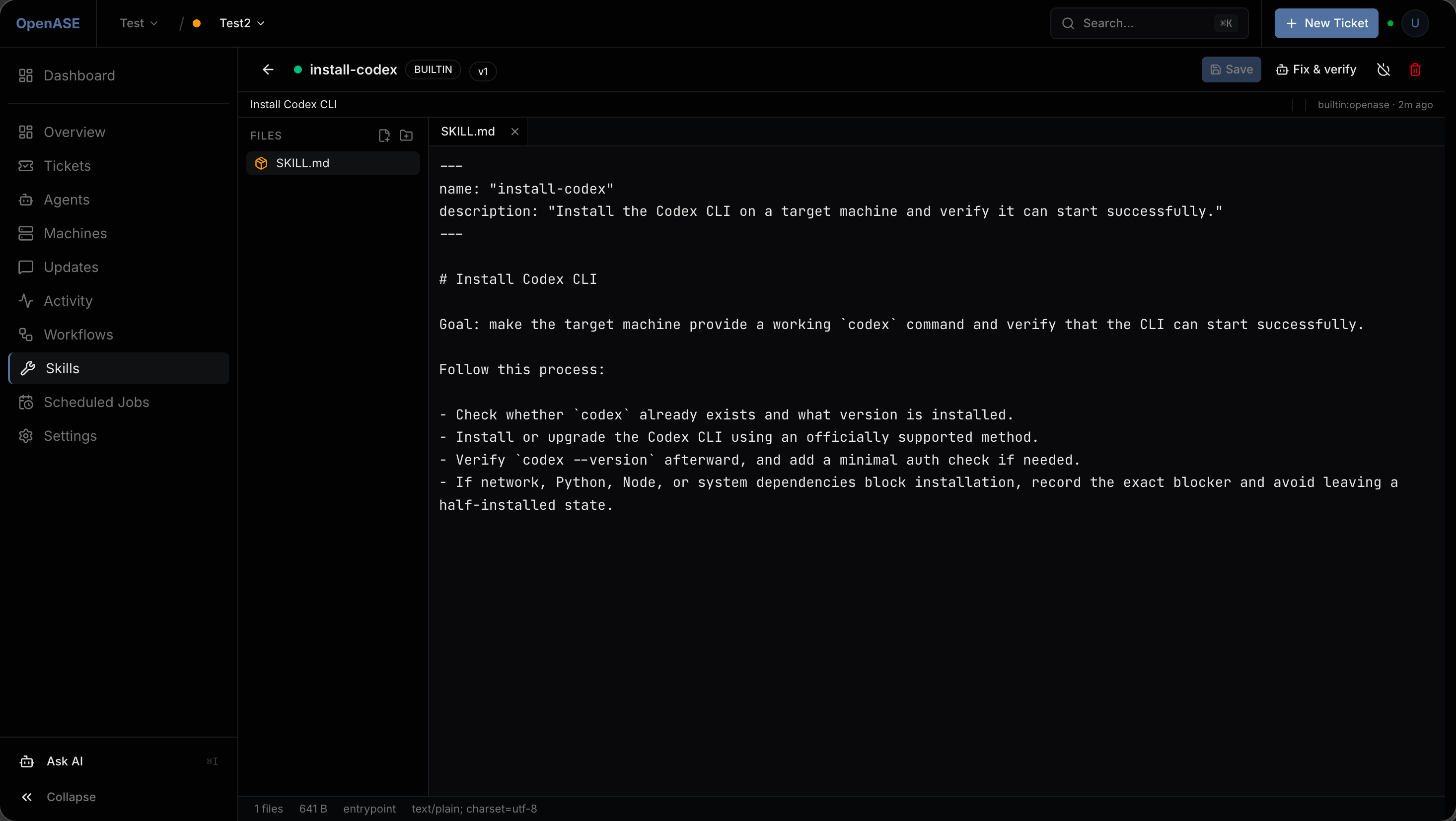
Task: Click the install-codex skill title
Action: pyautogui.click(x=353, y=69)
